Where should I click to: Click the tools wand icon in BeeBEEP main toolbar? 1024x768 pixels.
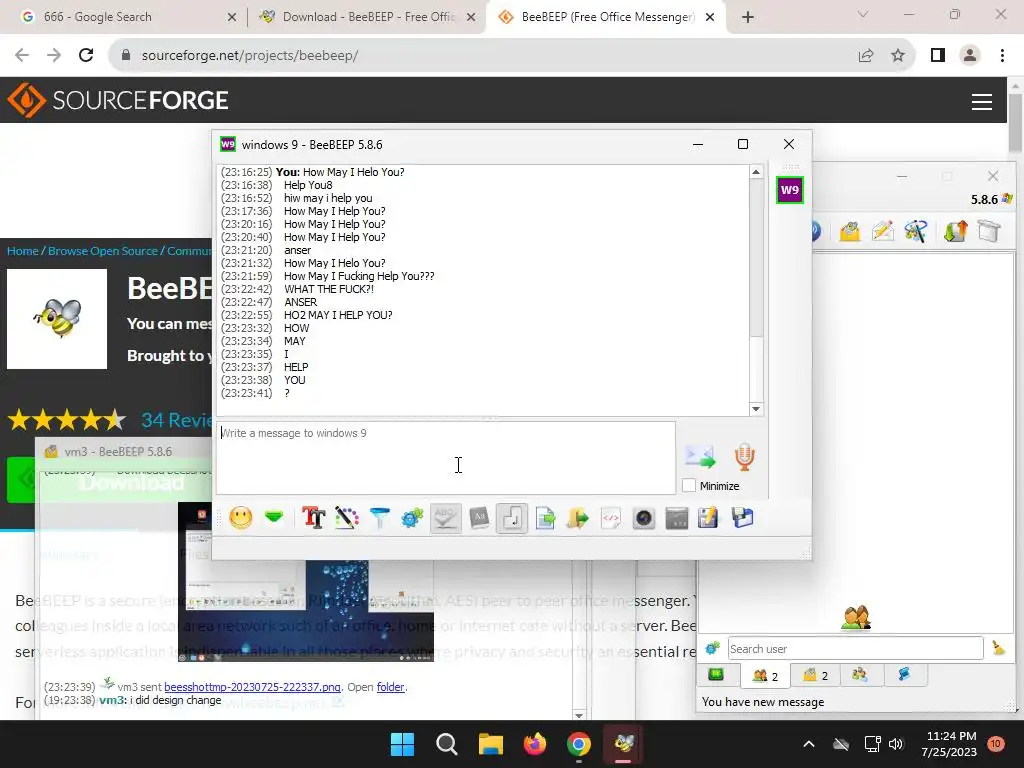[x=916, y=231]
